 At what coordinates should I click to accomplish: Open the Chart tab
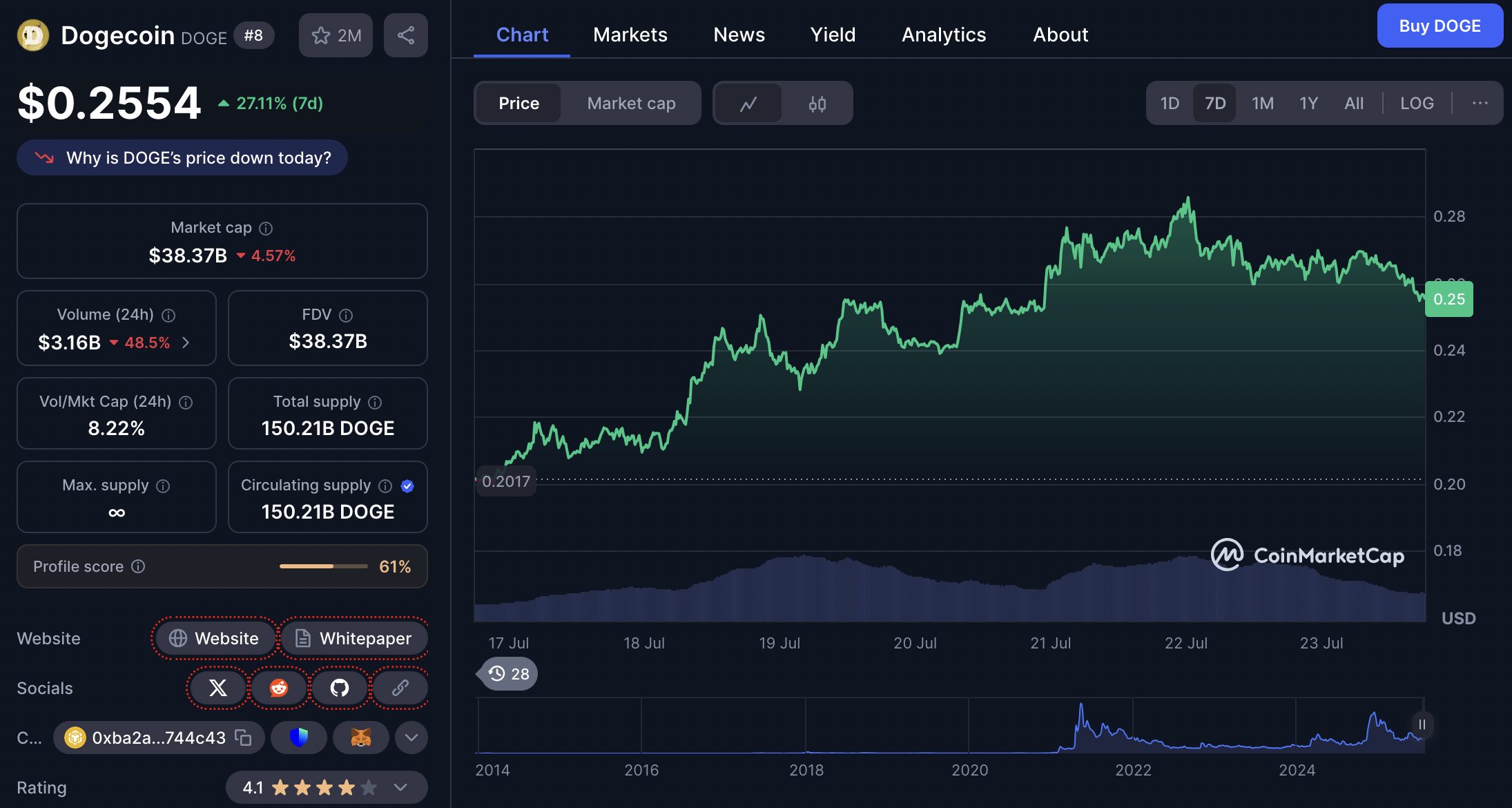tap(522, 35)
